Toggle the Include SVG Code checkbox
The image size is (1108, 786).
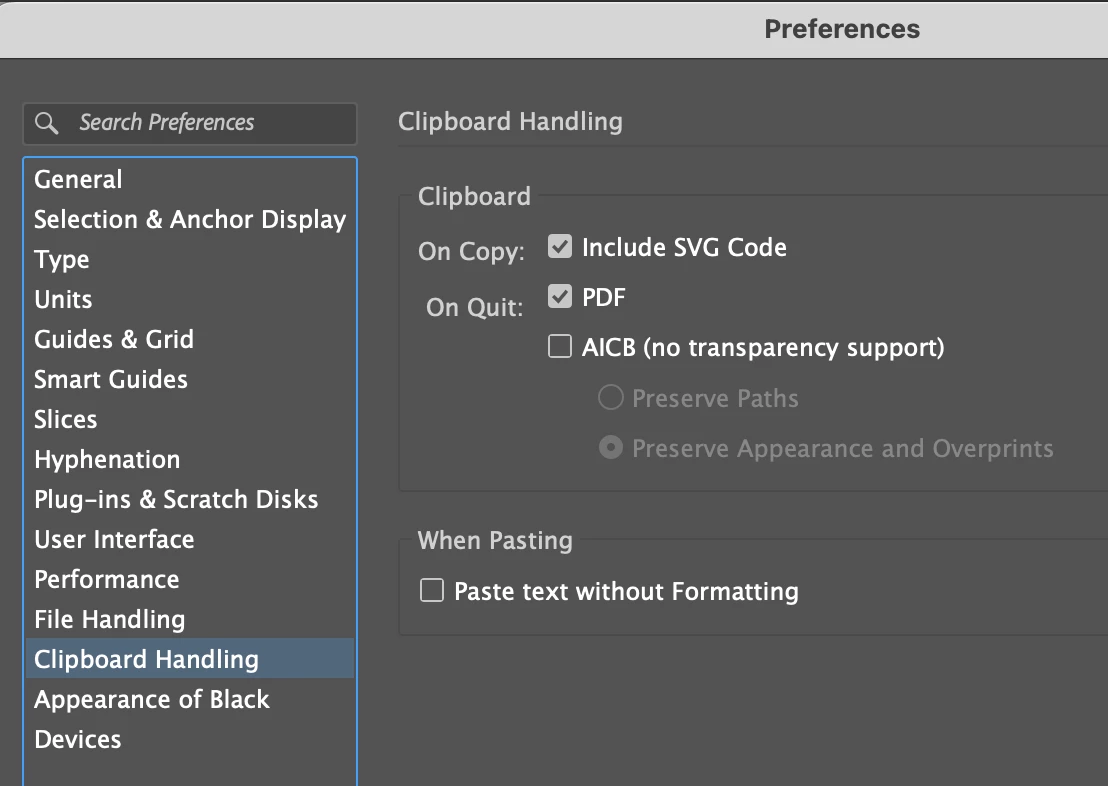coord(560,246)
